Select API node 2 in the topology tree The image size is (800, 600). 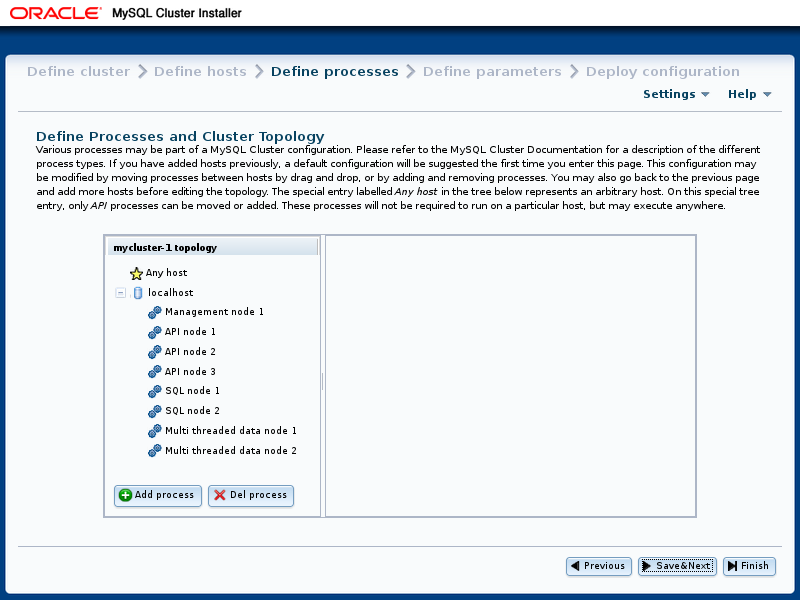tap(188, 351)
